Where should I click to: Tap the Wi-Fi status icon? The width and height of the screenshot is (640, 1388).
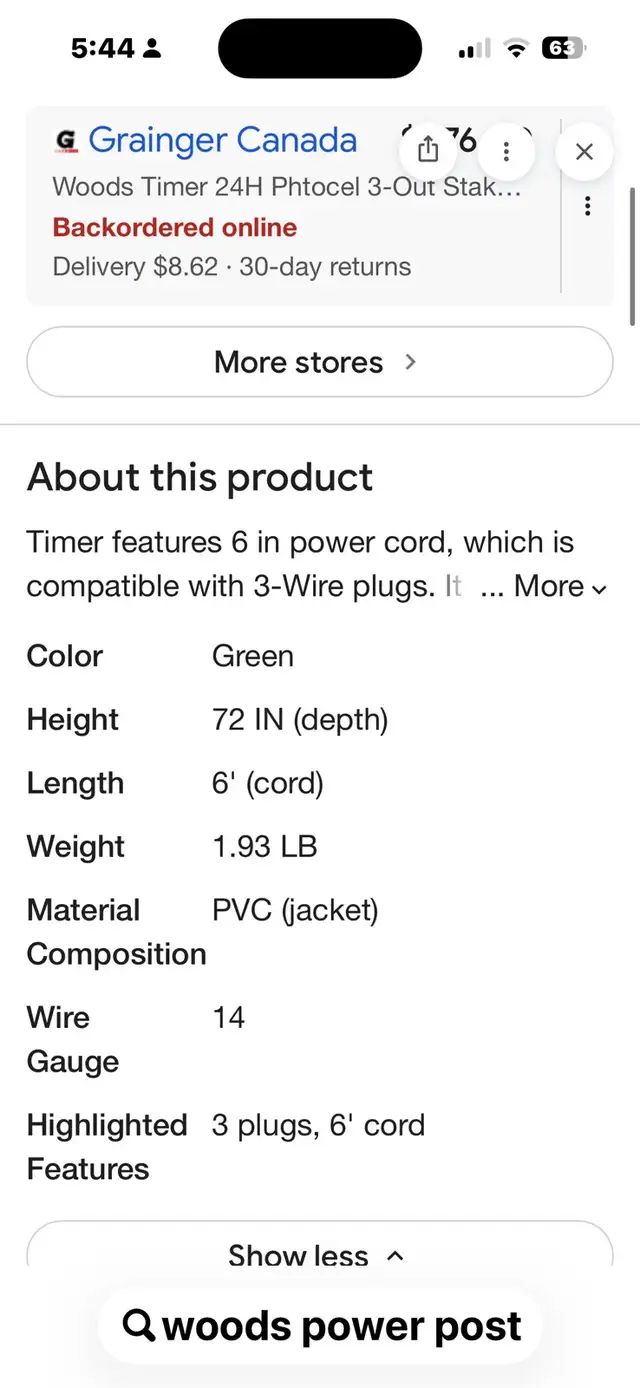(x=516, y=48)
